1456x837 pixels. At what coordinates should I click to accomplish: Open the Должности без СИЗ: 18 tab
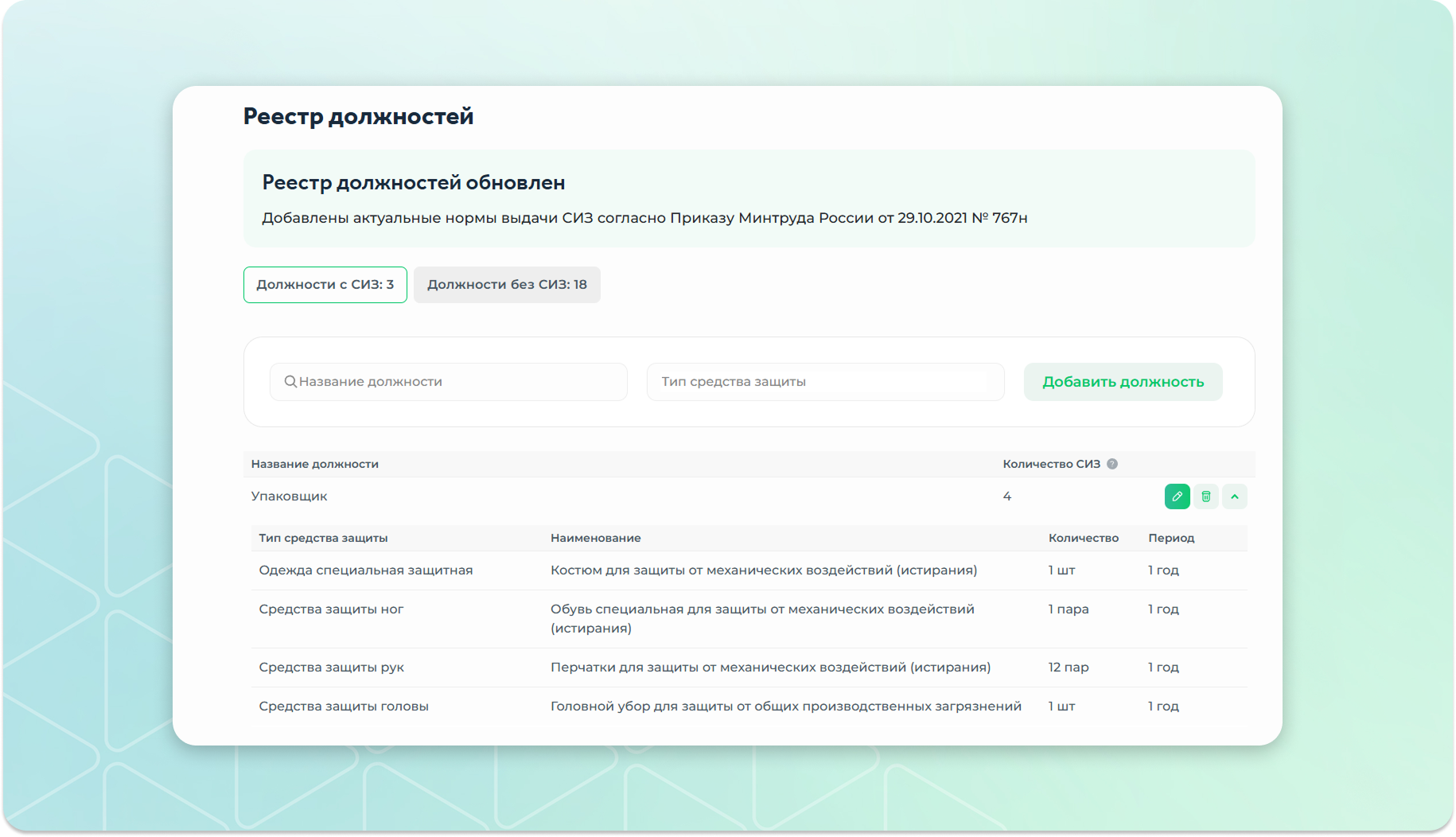pos(507,285)
